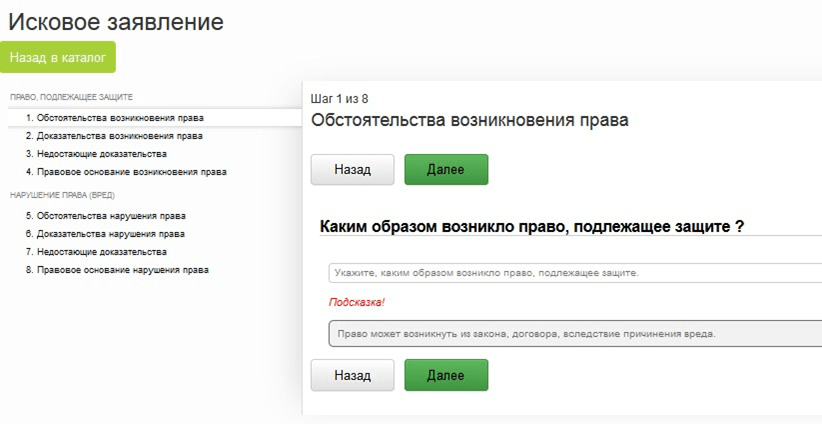Click the 'Исковое заявление' page title
Image resolution: width=822 pixels, height=424 pixels.
(116, 21)
